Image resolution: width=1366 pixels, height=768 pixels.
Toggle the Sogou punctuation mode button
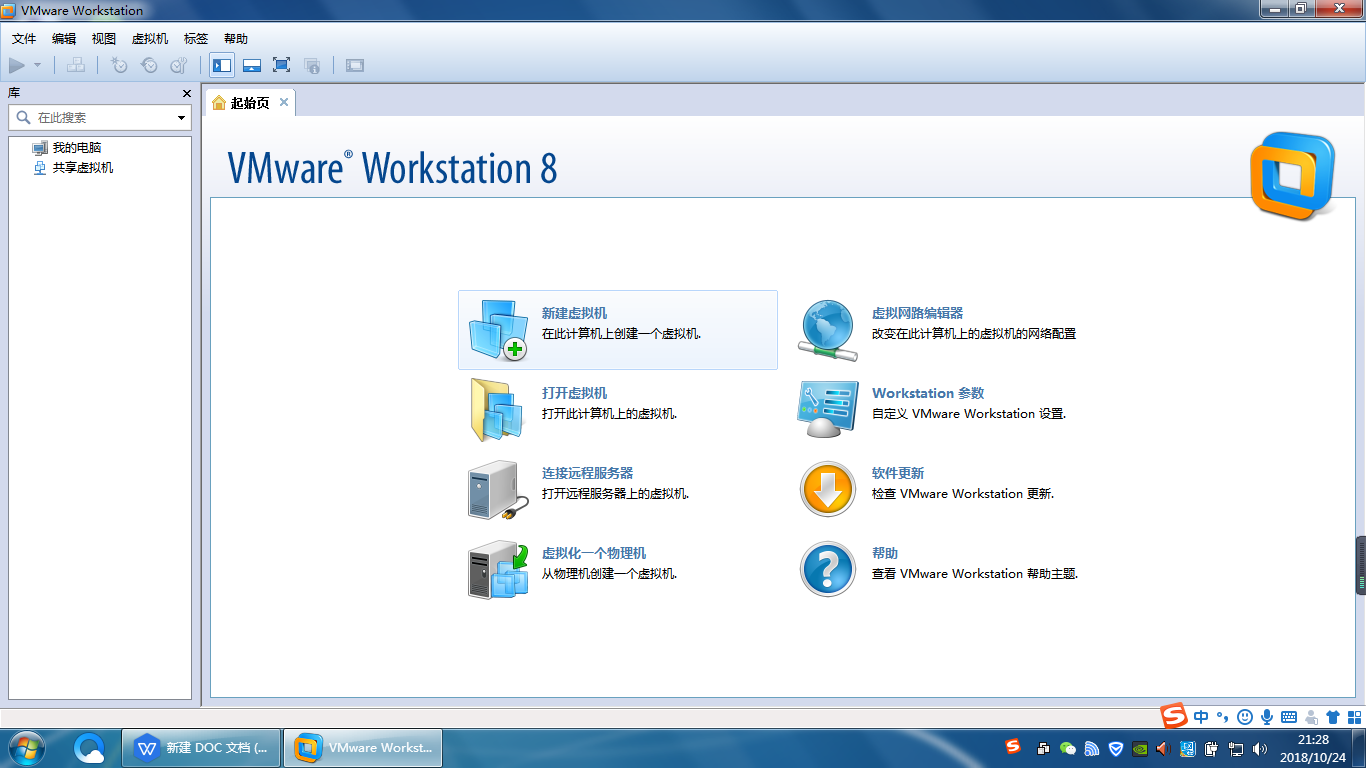[x=1222, y=717]
